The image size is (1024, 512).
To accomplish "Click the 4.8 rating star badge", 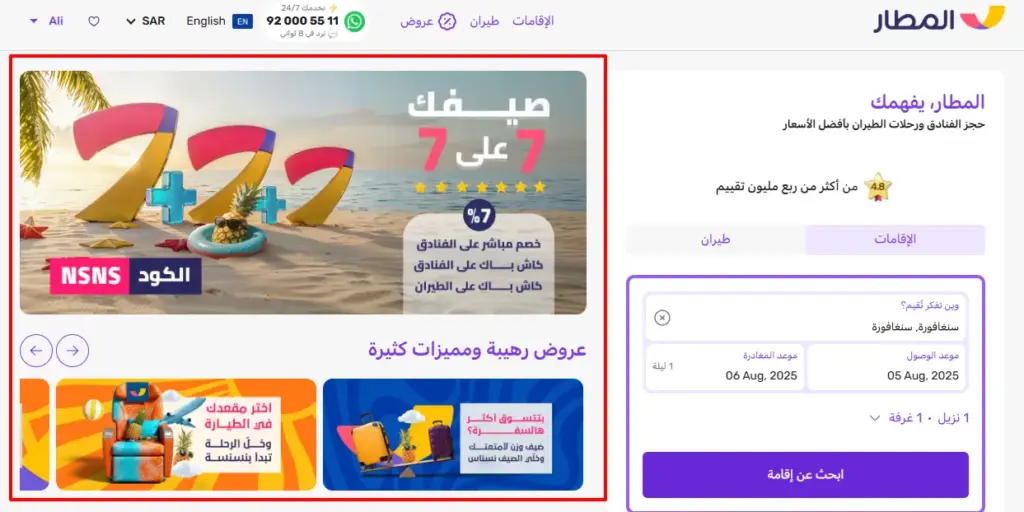I will click(878, 187).
